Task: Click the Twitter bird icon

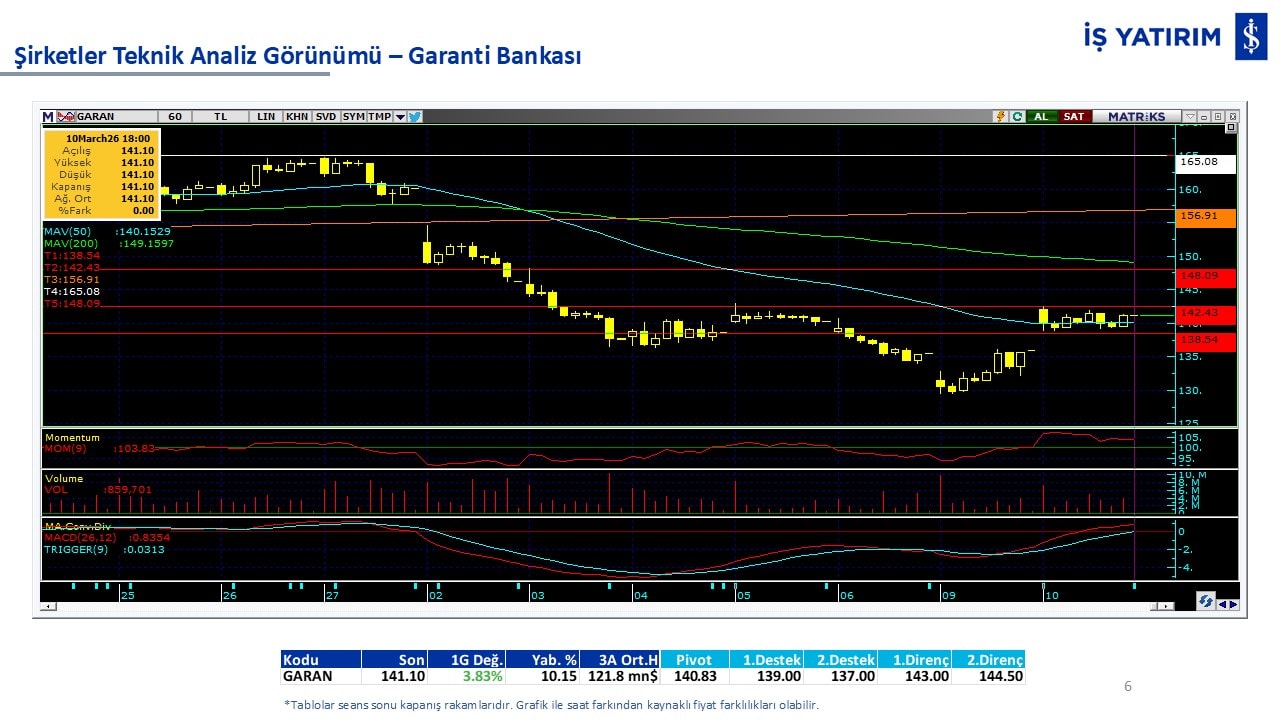Action: [x=415, y=117]
